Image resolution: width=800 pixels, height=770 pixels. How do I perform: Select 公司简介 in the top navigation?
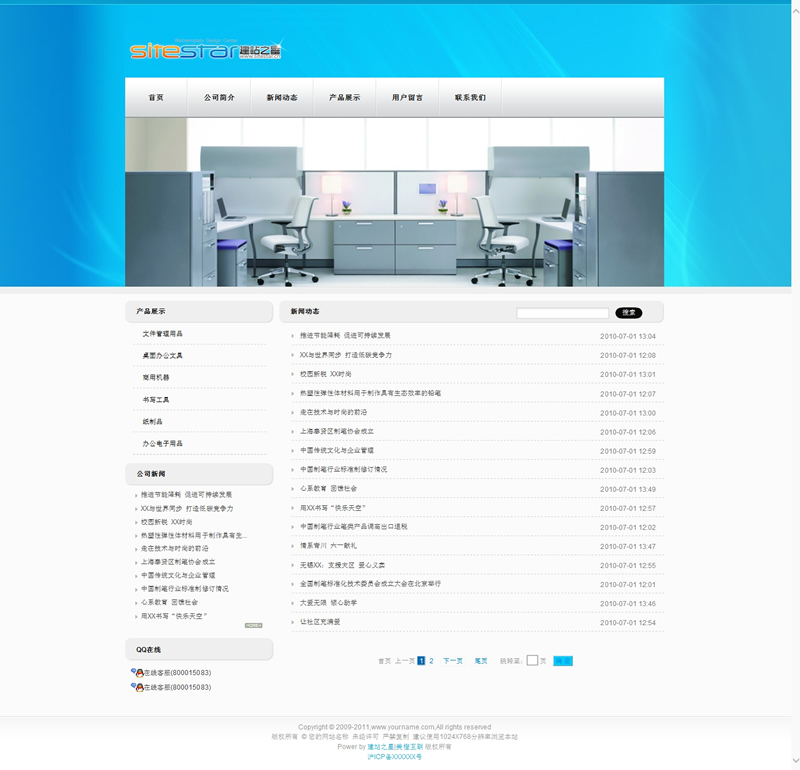pos(219,98)
